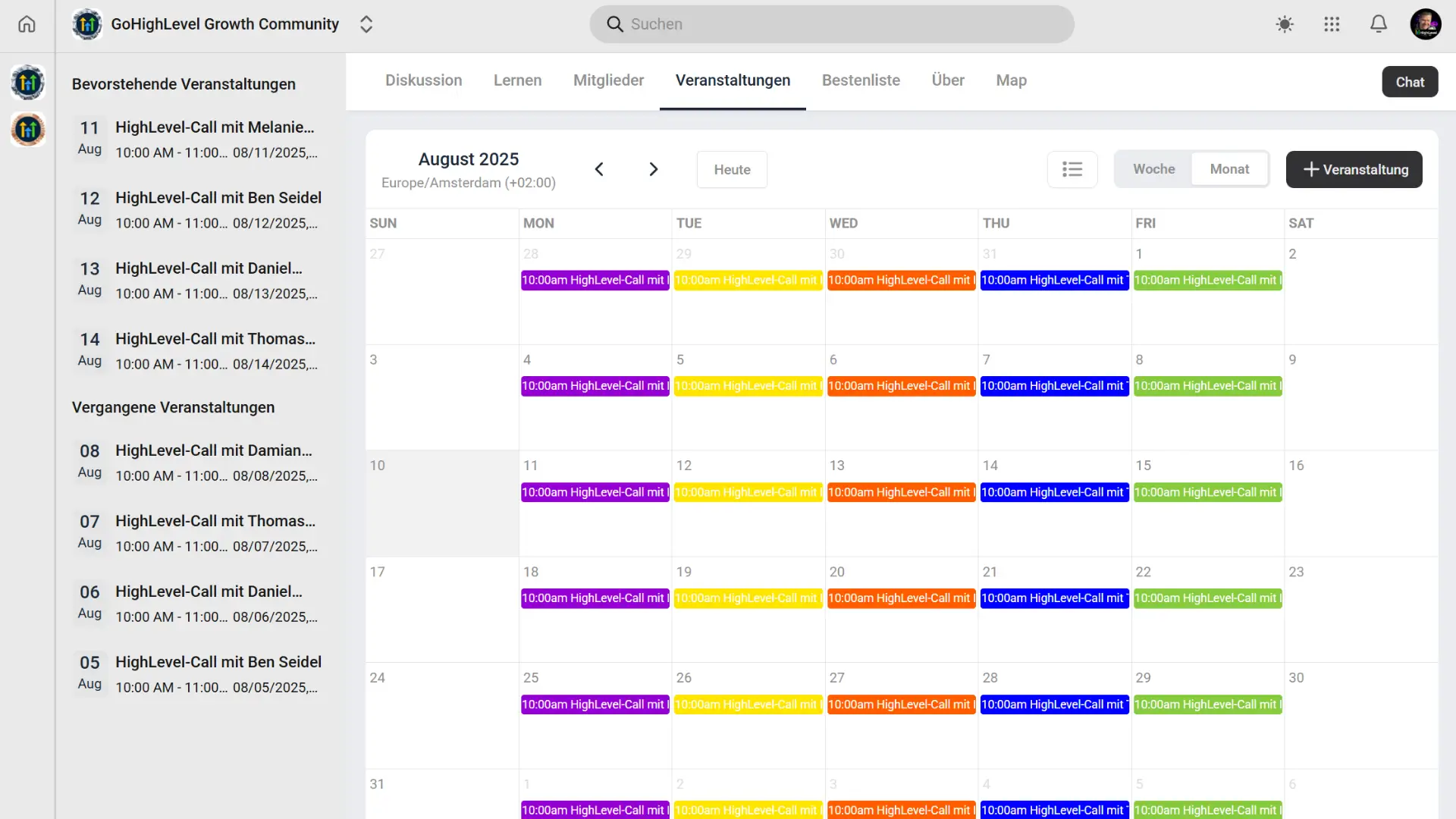
Task: Open past Aug 05 call mit Ben Seidel
Action: tap(198, 673)
